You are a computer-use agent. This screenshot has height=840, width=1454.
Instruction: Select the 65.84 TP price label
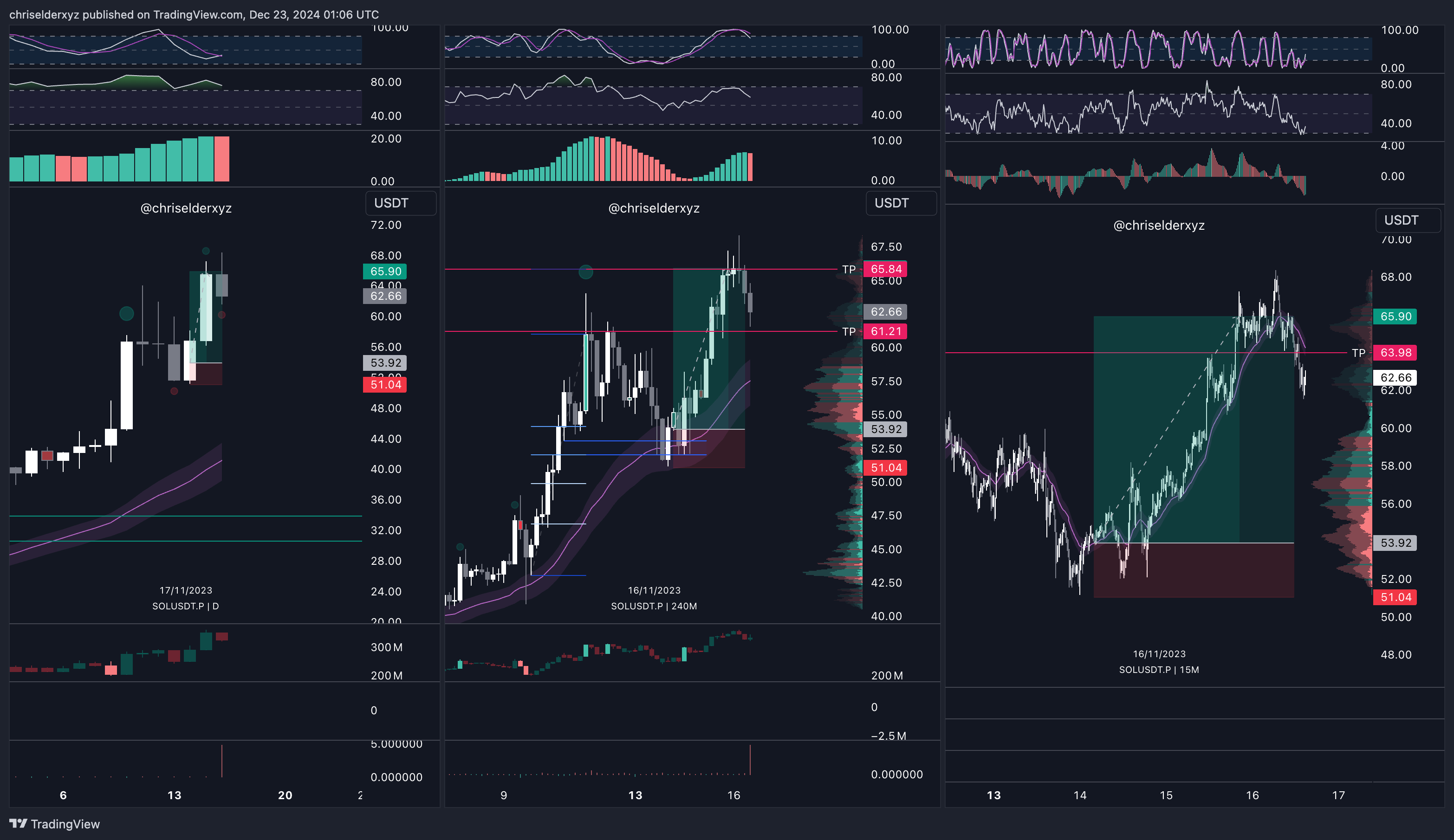click(x=886, y=269)
